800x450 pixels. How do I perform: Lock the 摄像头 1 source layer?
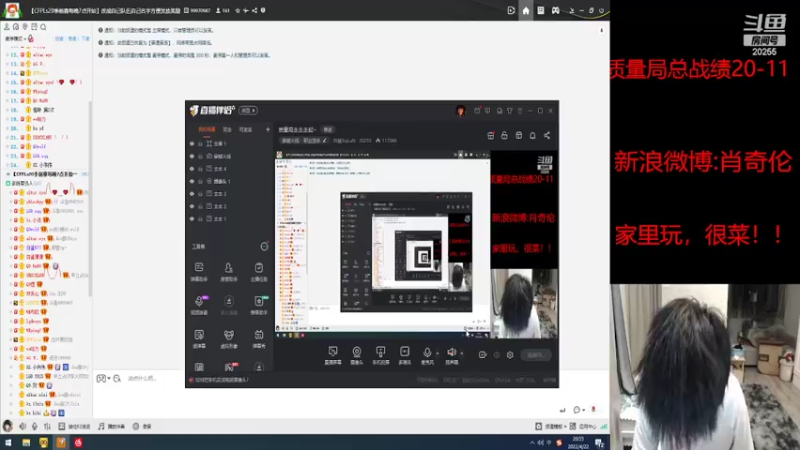tap(201, 181)
